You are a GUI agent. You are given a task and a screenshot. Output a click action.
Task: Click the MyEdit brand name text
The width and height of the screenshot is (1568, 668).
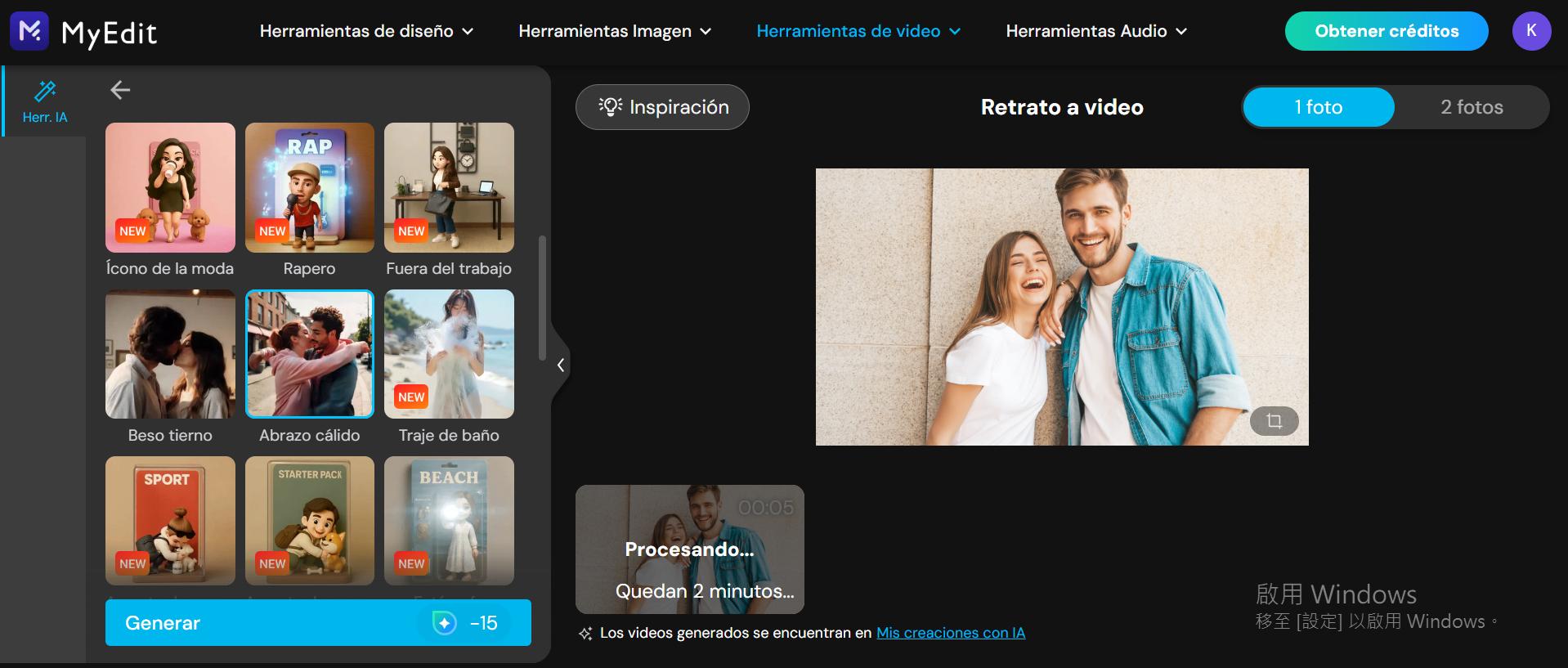(x=109, y=33)
